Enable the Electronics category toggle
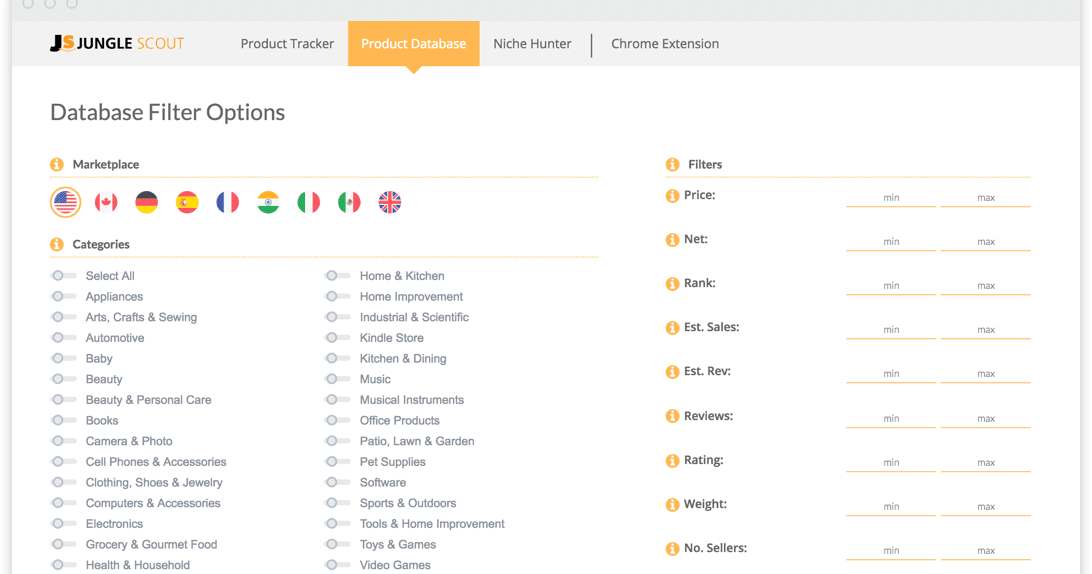This screenshot has width=1092, height=574. coord(64,524)
